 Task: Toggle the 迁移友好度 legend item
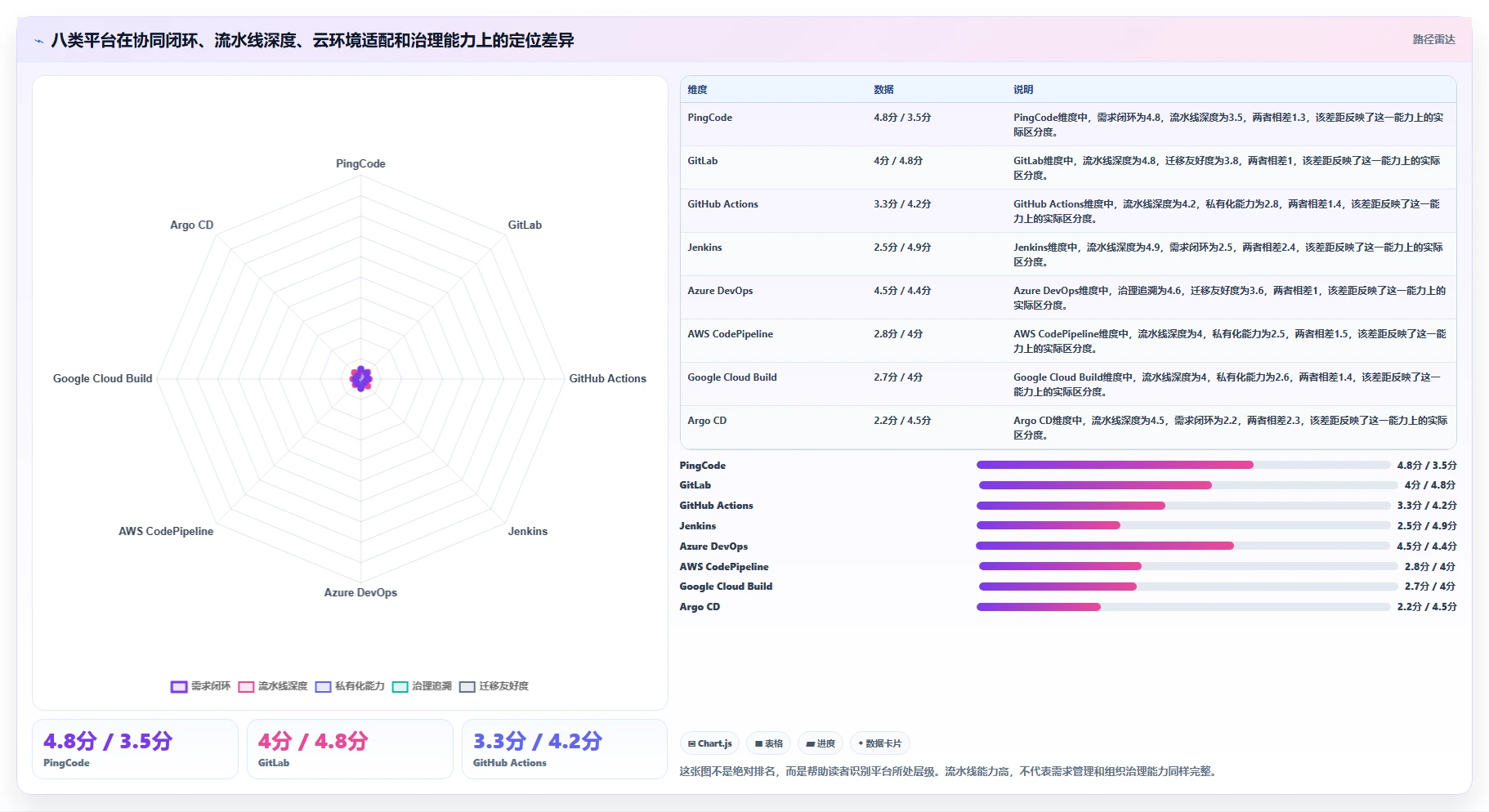(x=494, y=686)
